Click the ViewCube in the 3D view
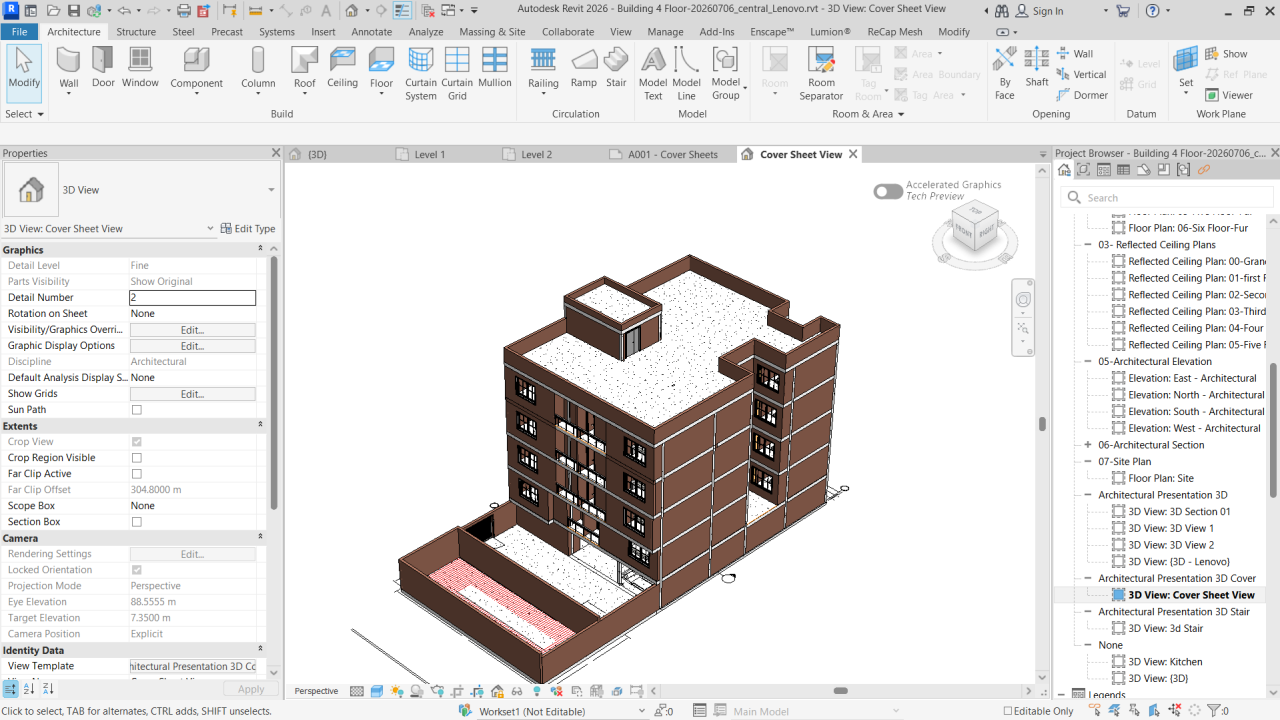The height and width of the screenshot is (720, 1280). tap(974, 226)
